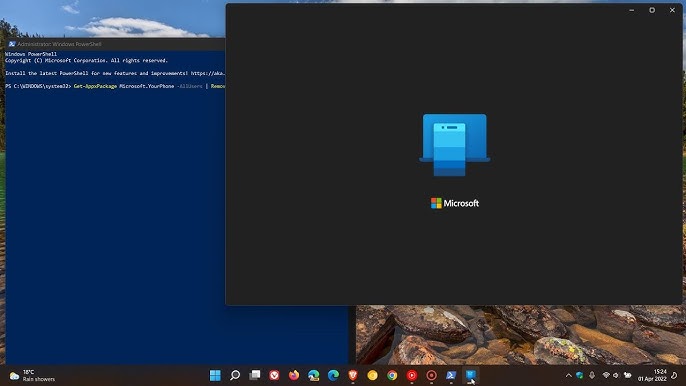Viewport: 686px width, 386px height.
Task: Select the Administrator: Windows PowerShell title bar
Action: [x=116, y=44]
